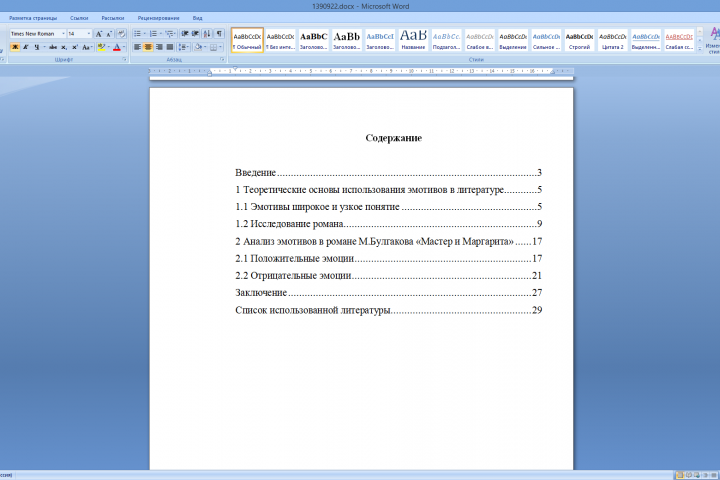Open the Рецензирование tab
The width and height of the screenshot is (720, 480).
click(158, 18)
